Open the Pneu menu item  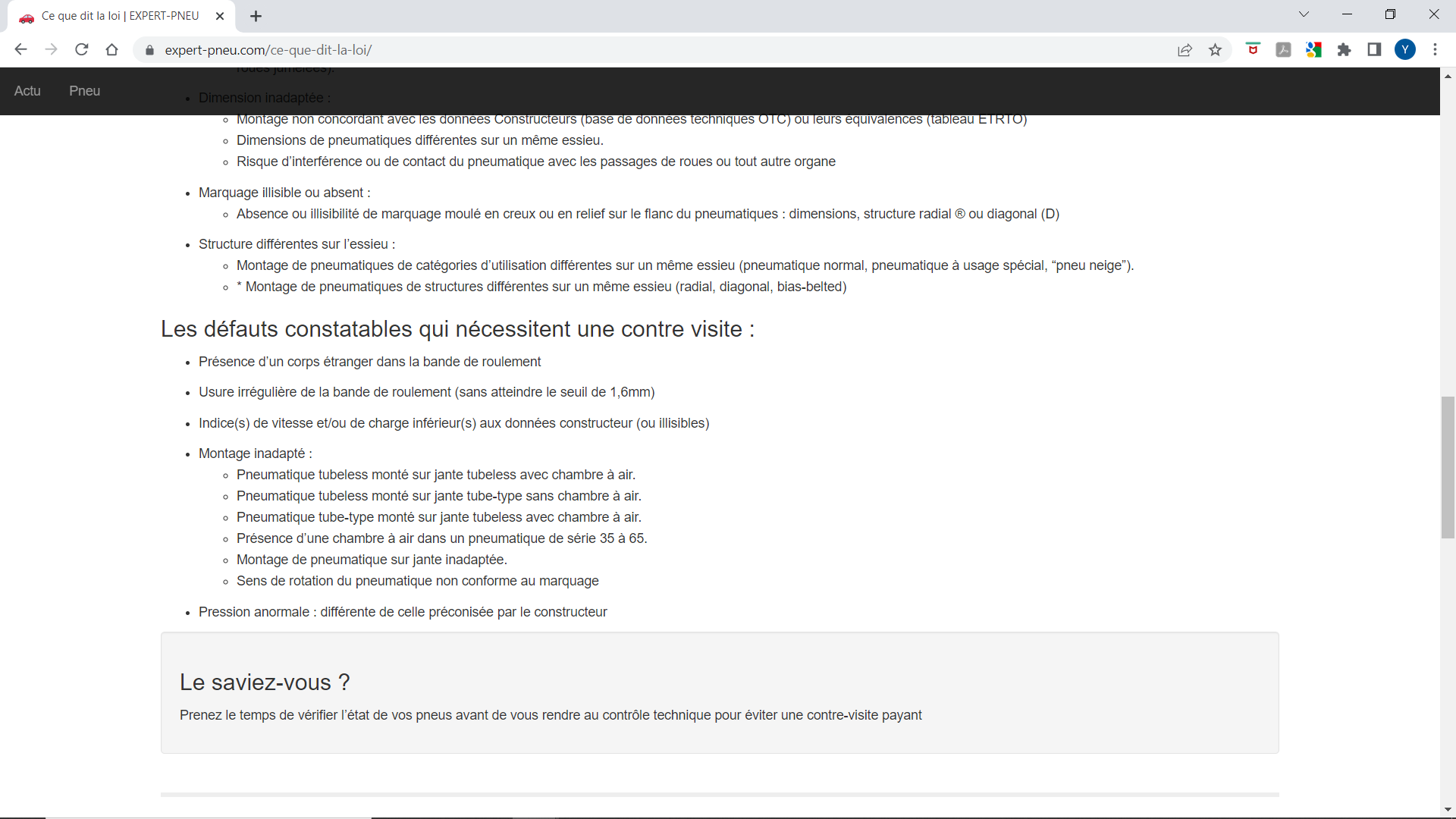click(84, 91)
